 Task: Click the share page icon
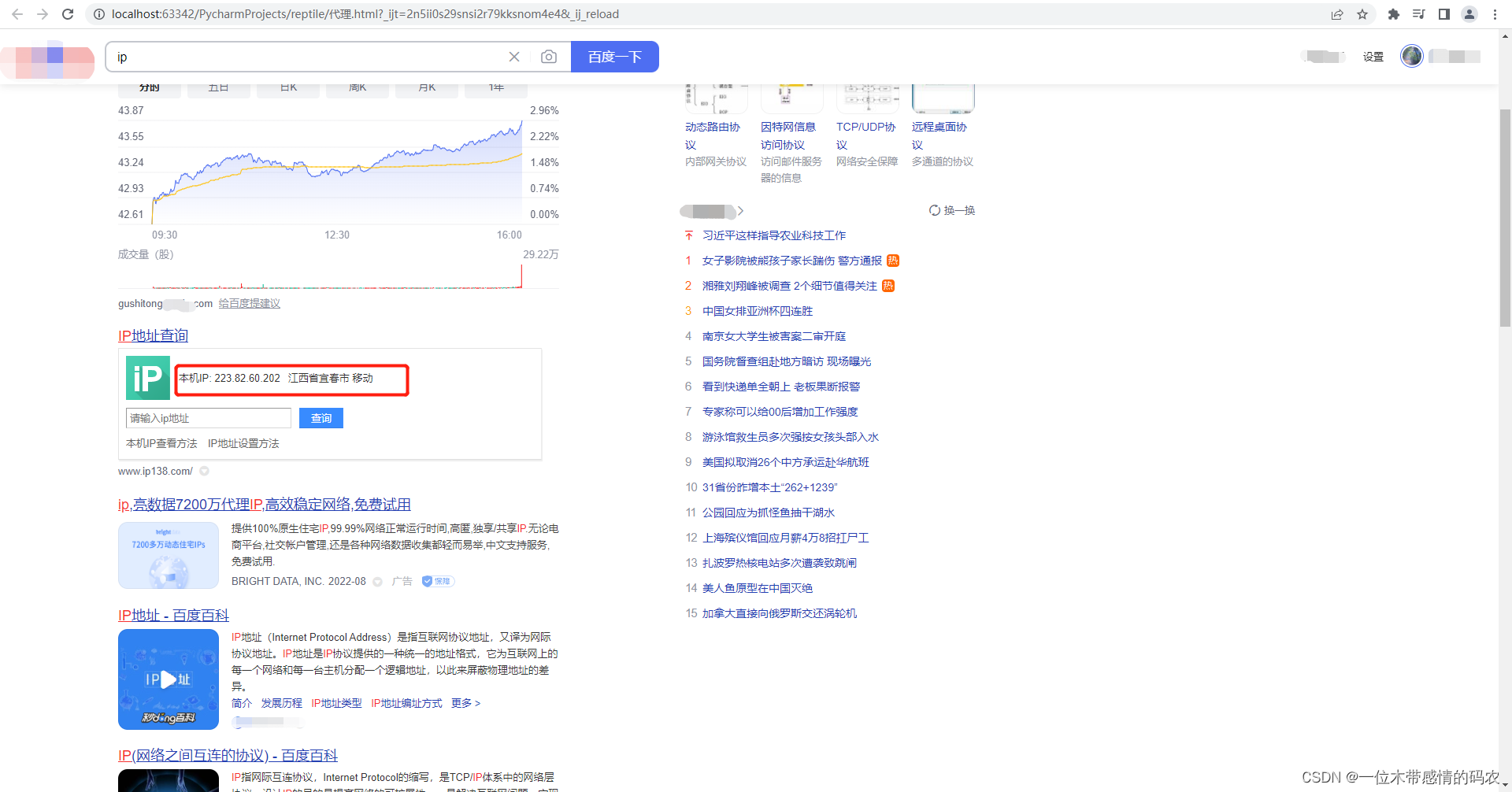[x=1337, y=14]
